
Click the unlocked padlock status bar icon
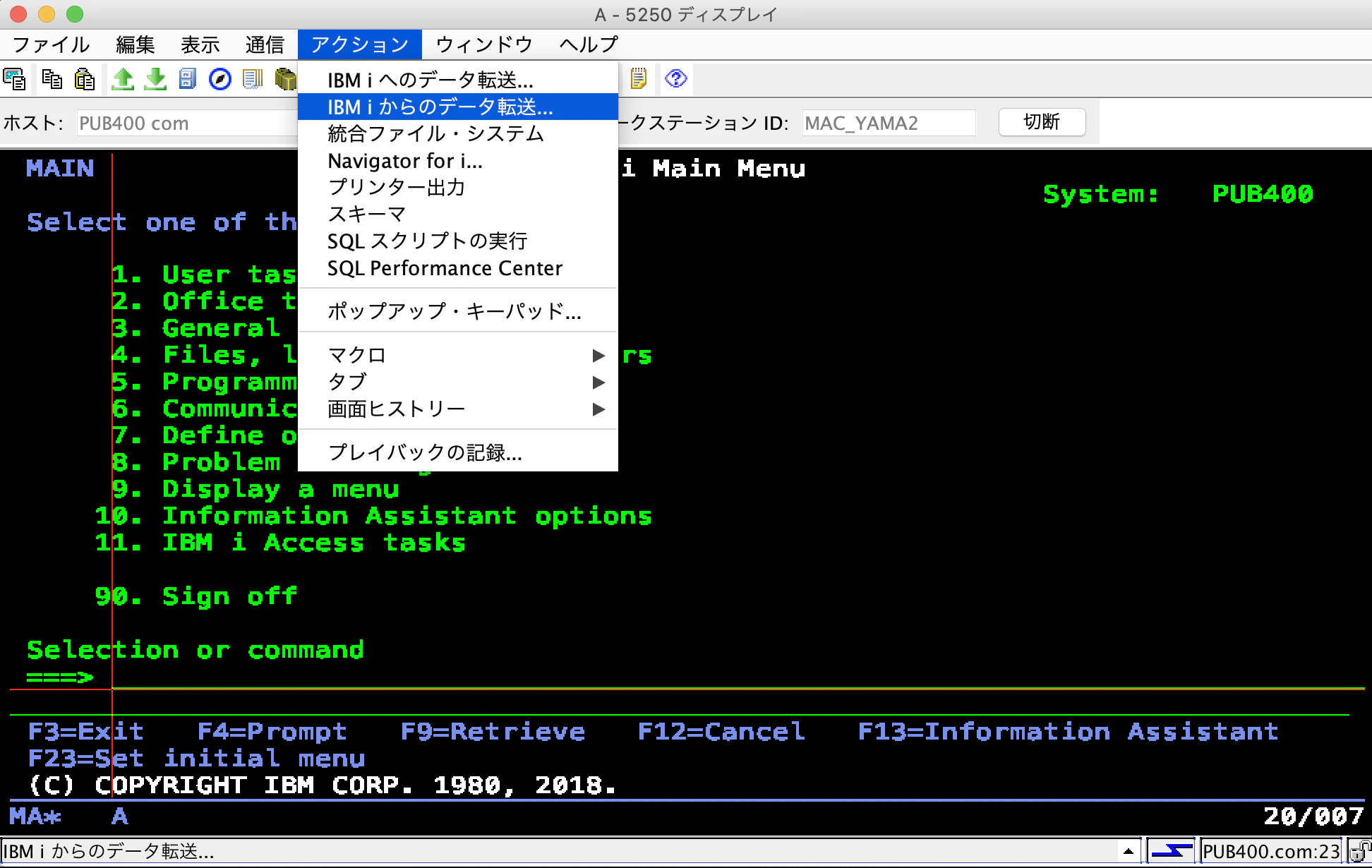tap(1360, 852)
